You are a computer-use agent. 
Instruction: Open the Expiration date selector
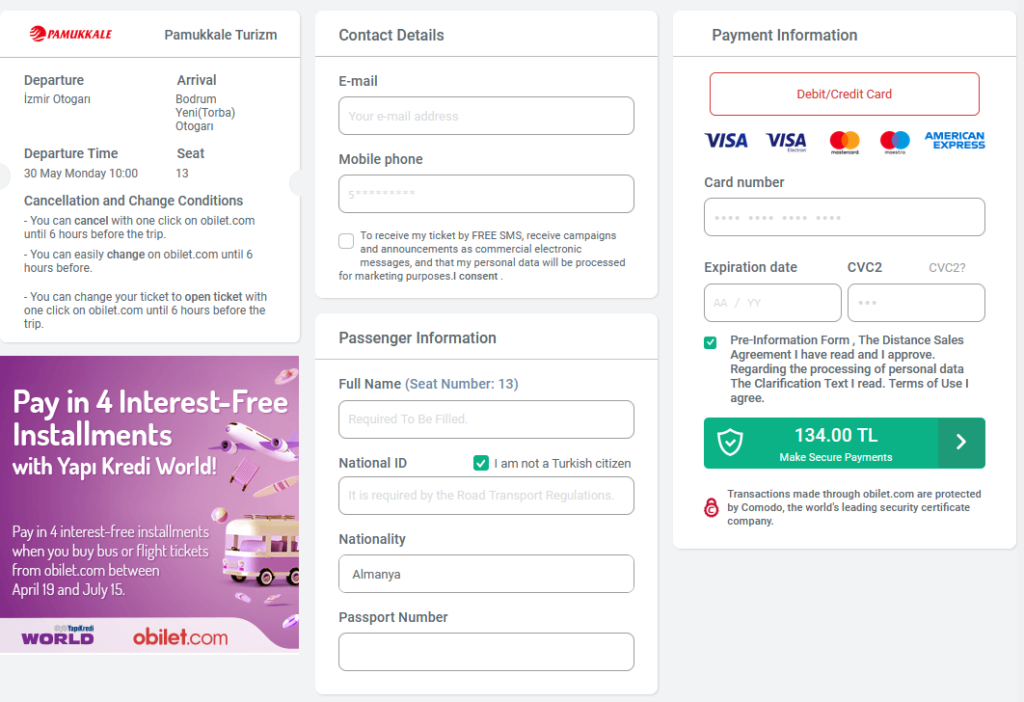[772, 302]
